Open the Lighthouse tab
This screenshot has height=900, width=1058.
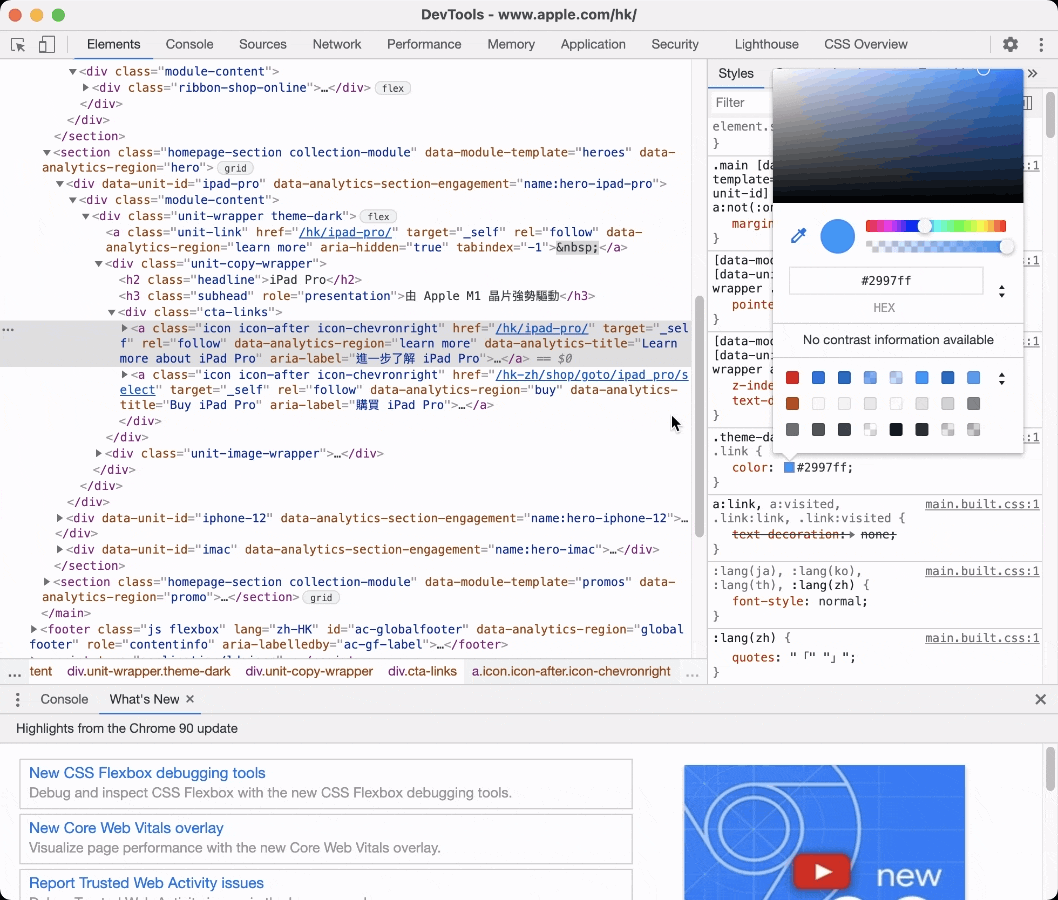point(766,45)
